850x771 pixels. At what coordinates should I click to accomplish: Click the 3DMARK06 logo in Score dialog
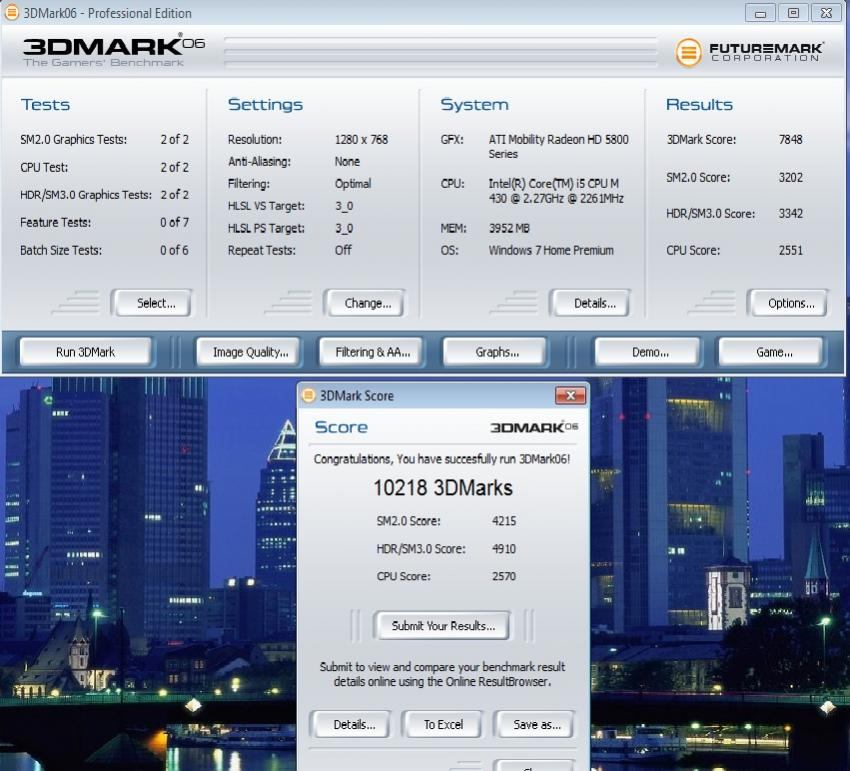click(534, 427)
